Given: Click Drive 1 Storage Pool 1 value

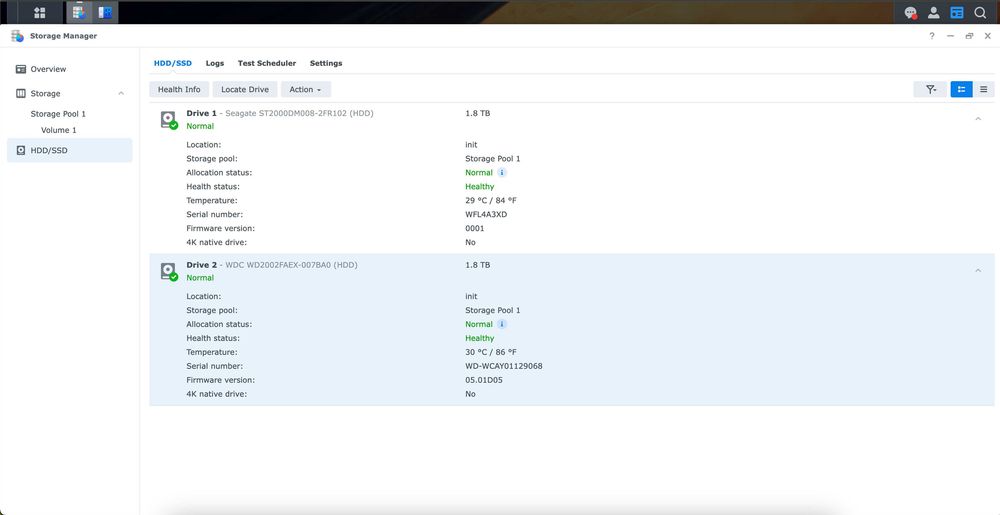Looking at the screenshot, I should coord(492,158).
